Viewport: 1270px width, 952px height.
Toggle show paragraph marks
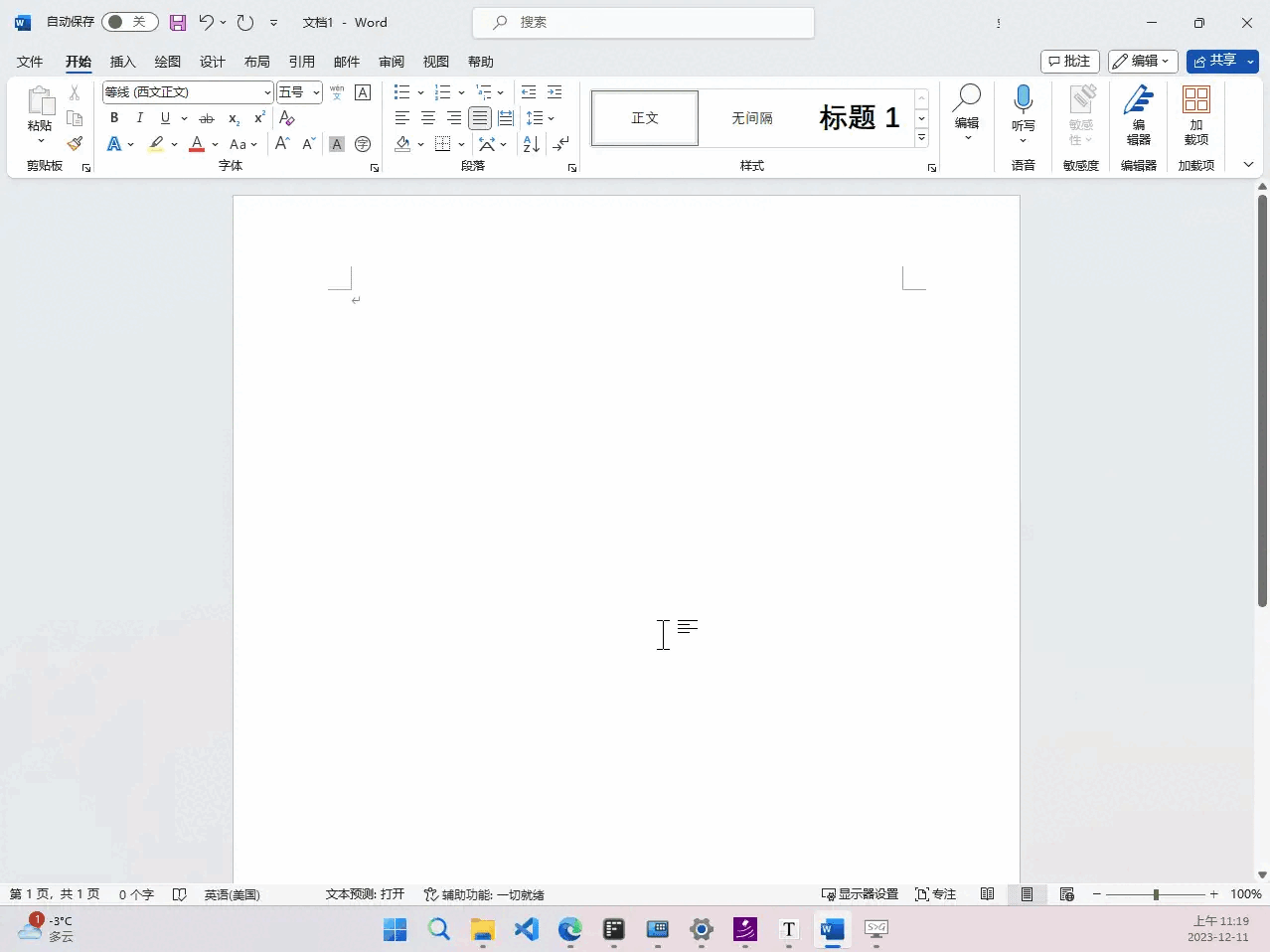coord(561,144)
